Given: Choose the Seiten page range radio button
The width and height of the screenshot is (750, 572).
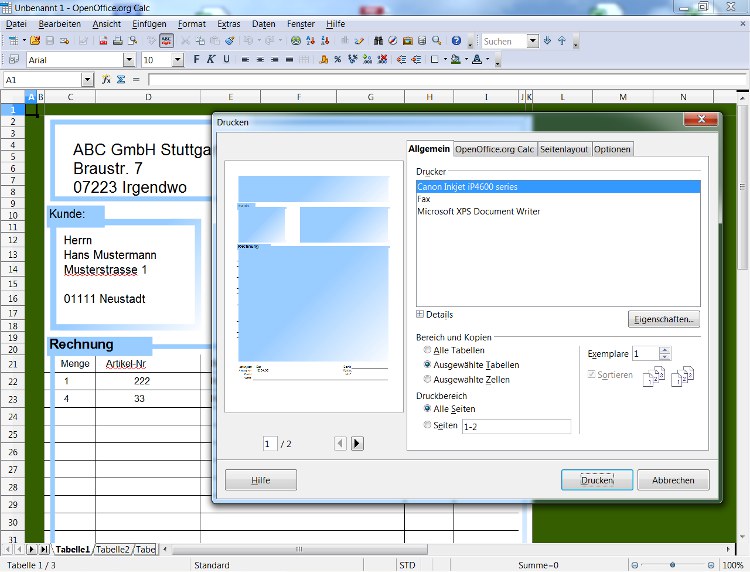Looking at the screenshot, I should tap(427, 424).
